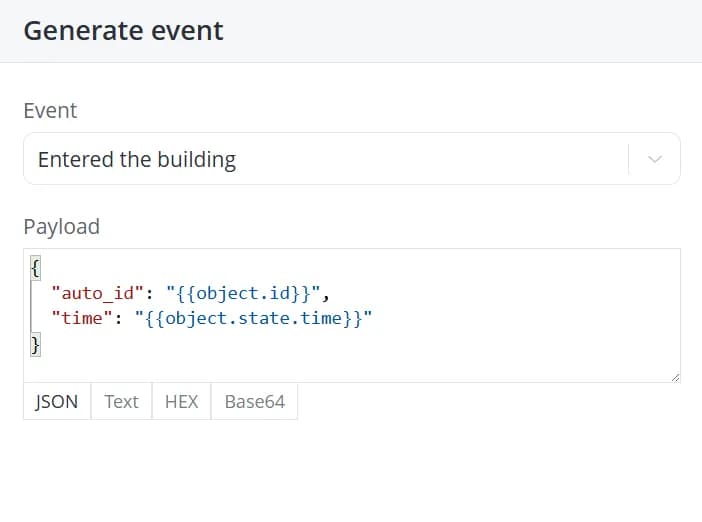
Task: Switch payload format to HEX tab
Action: (181, 401)
